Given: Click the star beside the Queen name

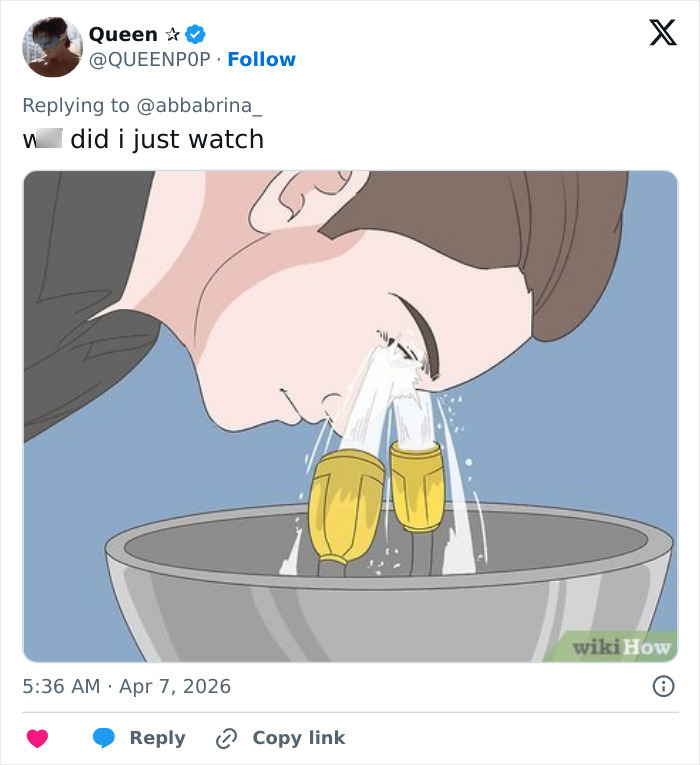Looking at the screenshot, I should [x=172, y=34].
